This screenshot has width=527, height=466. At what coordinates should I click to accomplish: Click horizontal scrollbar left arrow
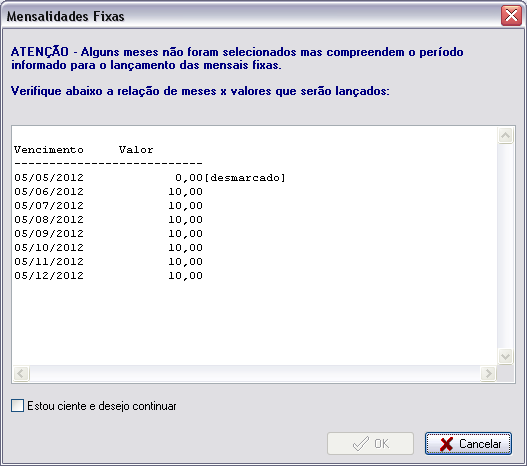(x=21, y=374)
